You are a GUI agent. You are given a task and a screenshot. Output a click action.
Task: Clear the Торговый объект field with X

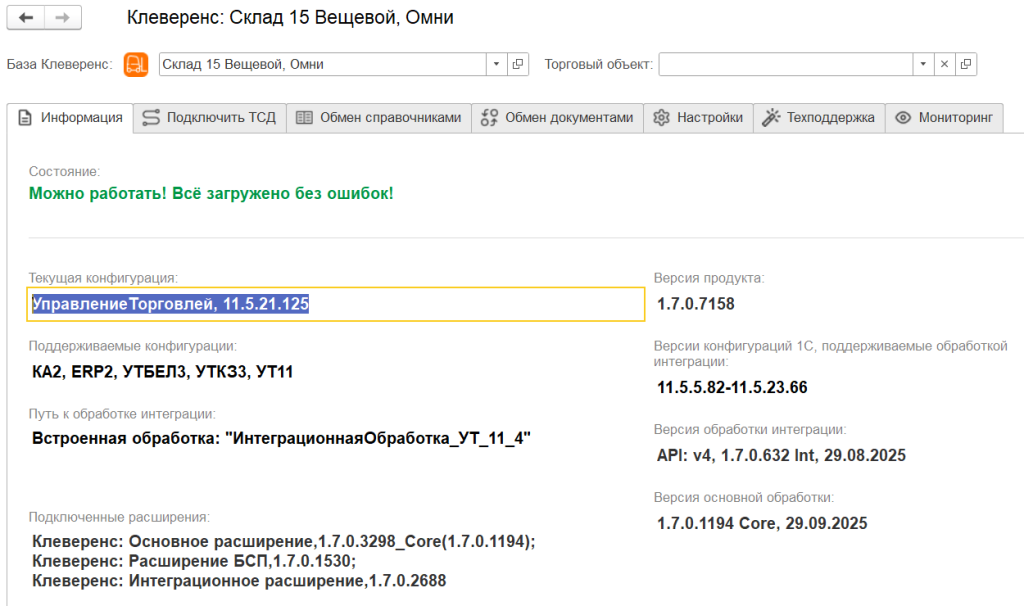tap(944, 64)
